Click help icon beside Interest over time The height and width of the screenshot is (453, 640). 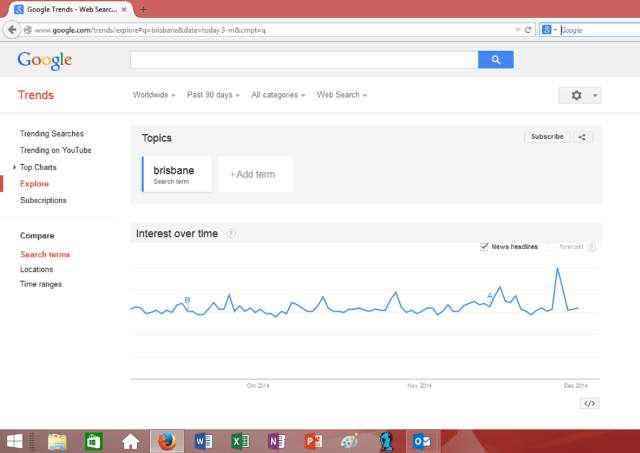point(231,234)
